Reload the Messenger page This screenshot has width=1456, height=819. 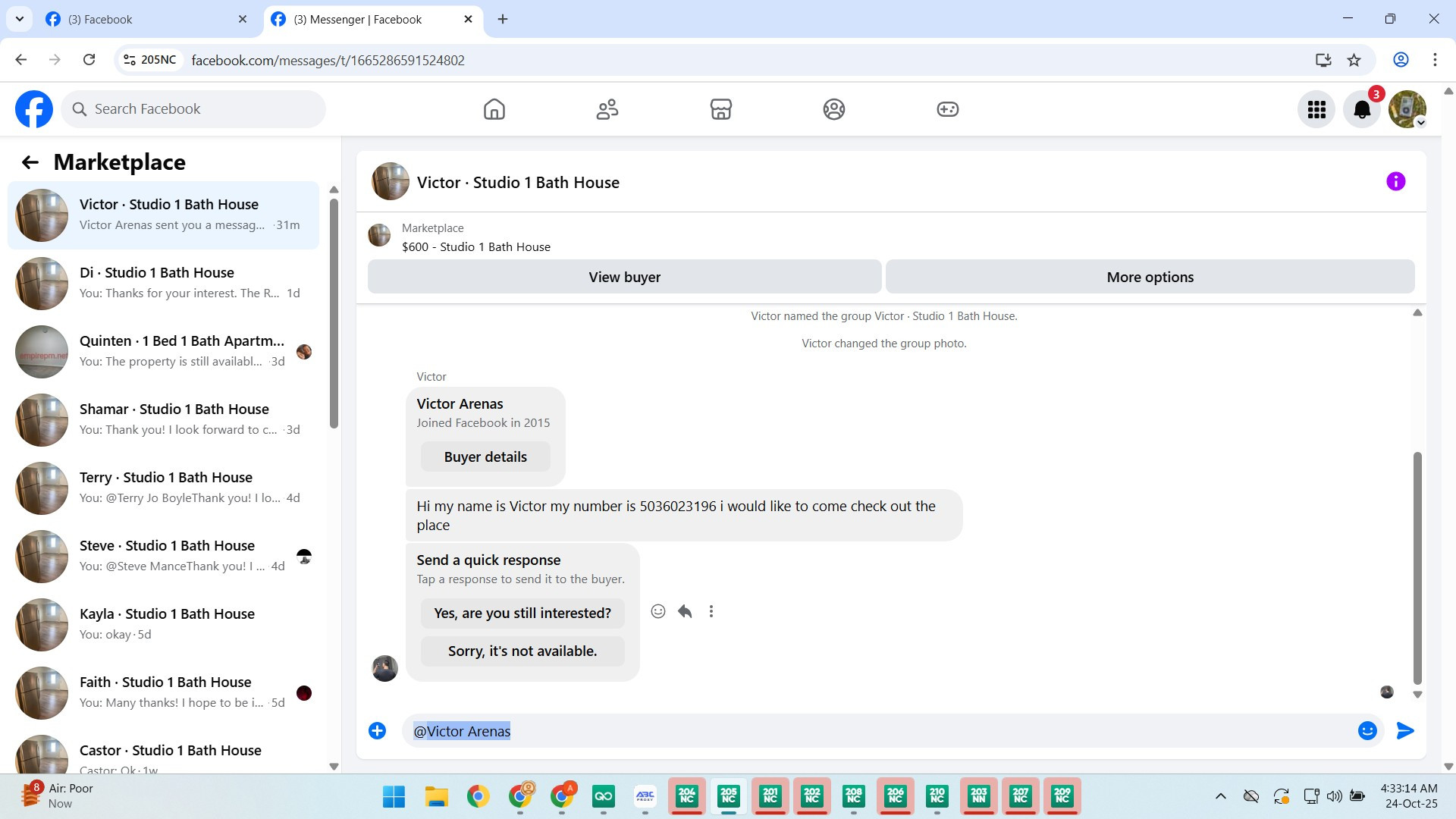(89, 60)
